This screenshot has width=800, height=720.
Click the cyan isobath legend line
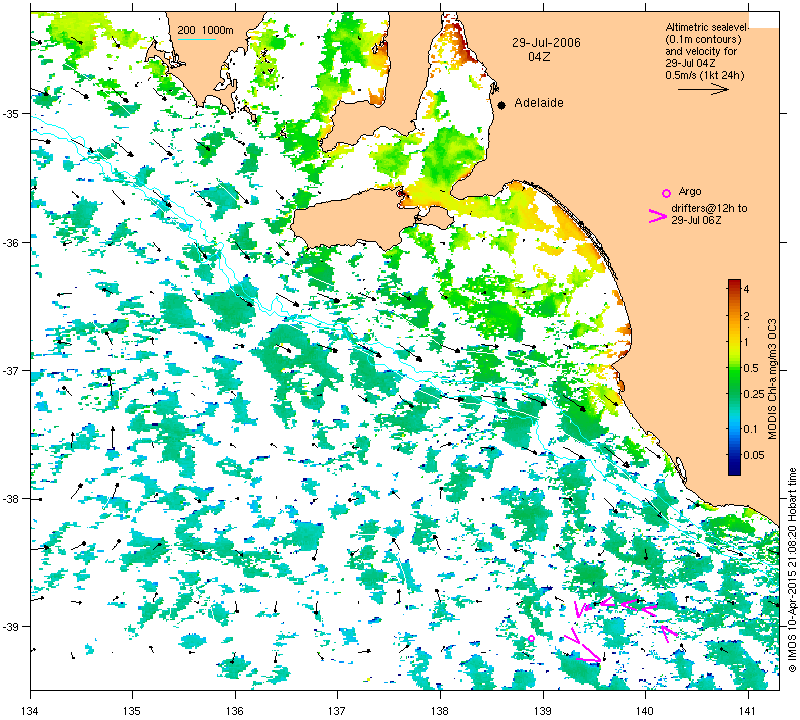[x=196, y=39]
